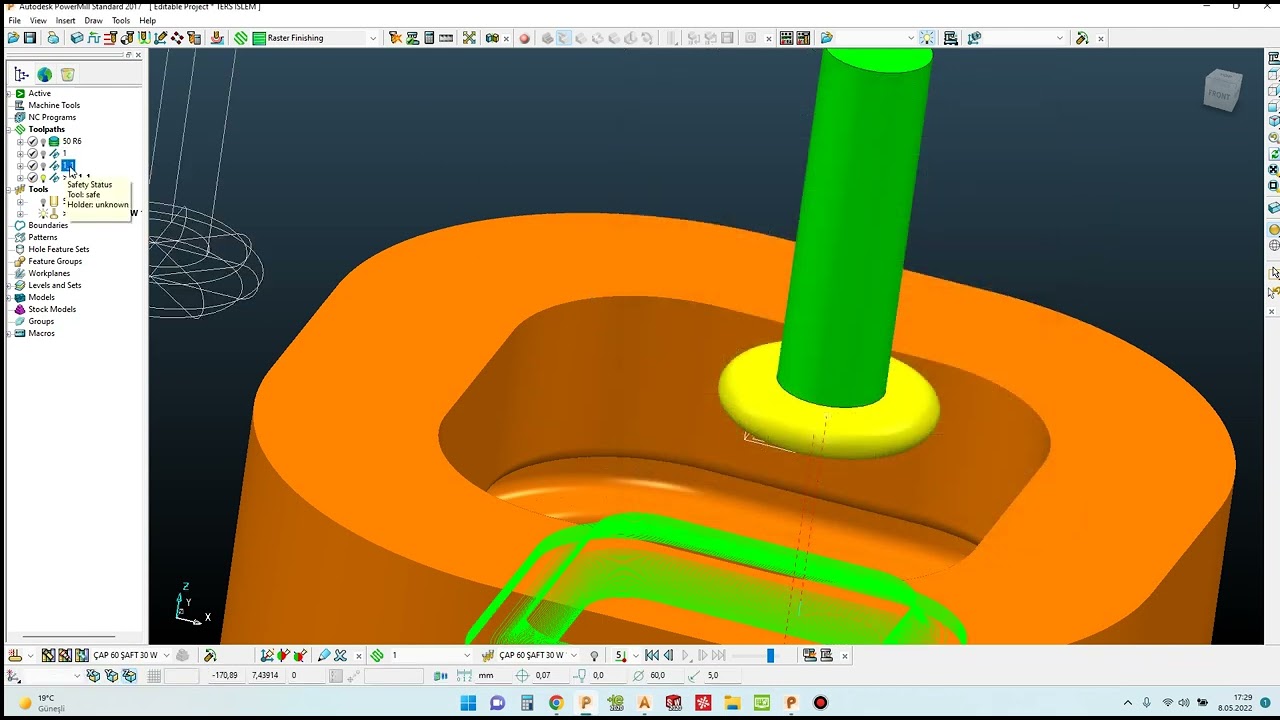The width and height of the screenshot is (1280, 720).
Task: Open project folder icon in main toolbar
Action: [x=13, y=38]
